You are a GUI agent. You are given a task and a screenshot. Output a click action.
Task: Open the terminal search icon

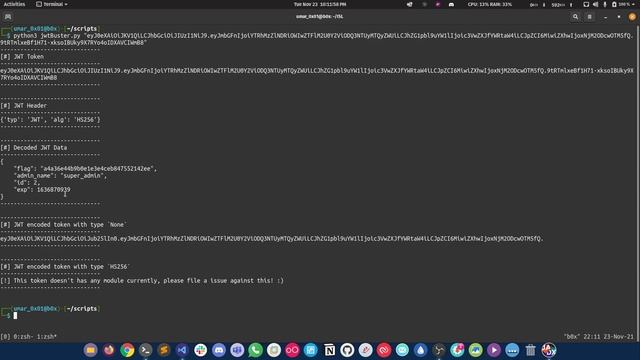[575, 17]
